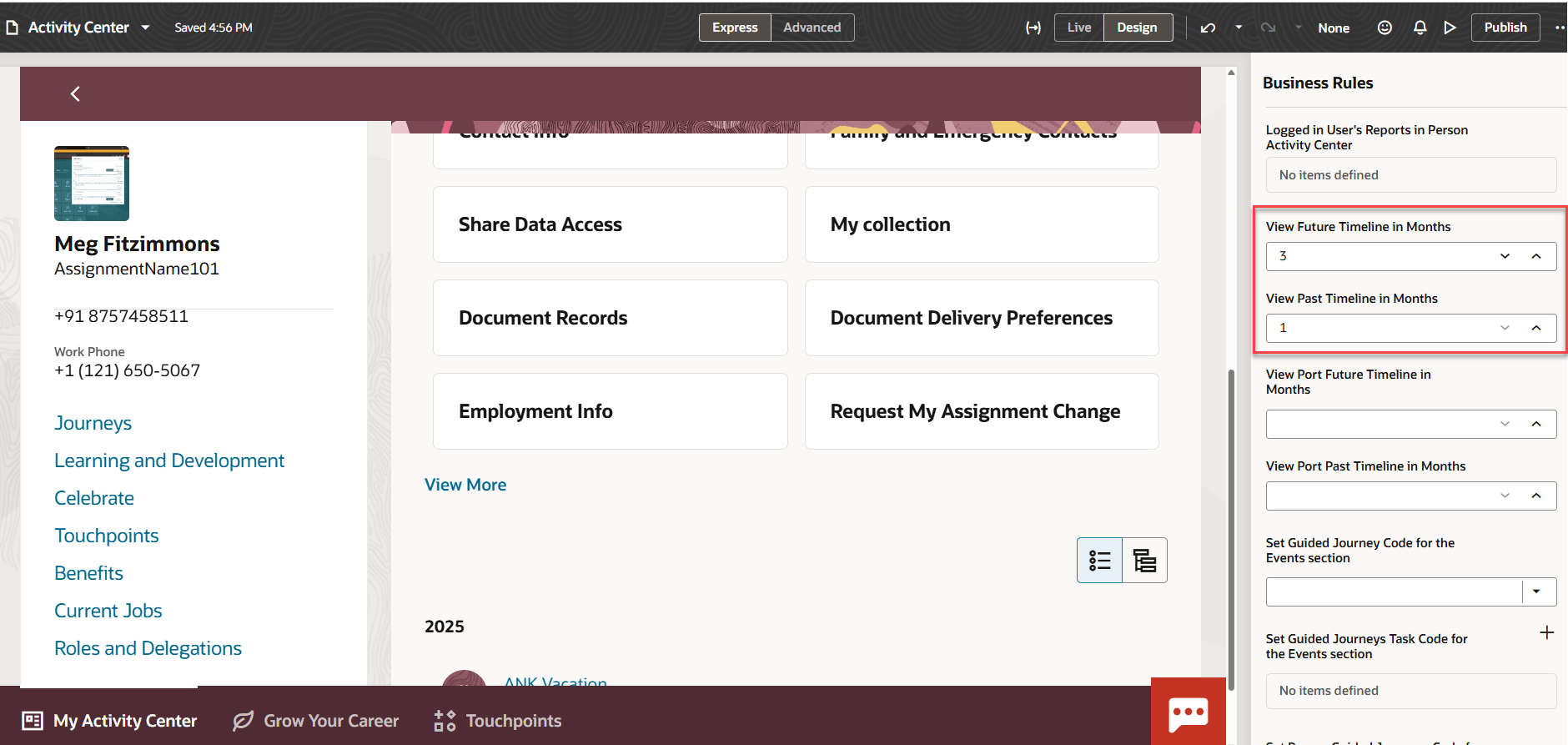This screenshot has width=1568, height=745.
Task: Open the Employment Info card
Action: [610, 411]
